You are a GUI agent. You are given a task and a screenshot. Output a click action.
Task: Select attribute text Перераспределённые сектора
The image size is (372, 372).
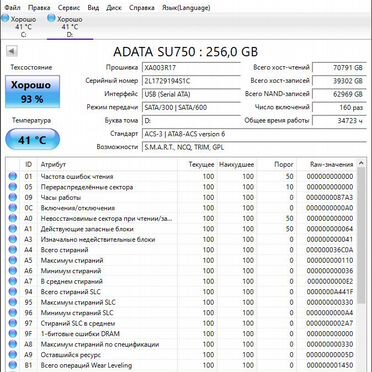[87, 187]
